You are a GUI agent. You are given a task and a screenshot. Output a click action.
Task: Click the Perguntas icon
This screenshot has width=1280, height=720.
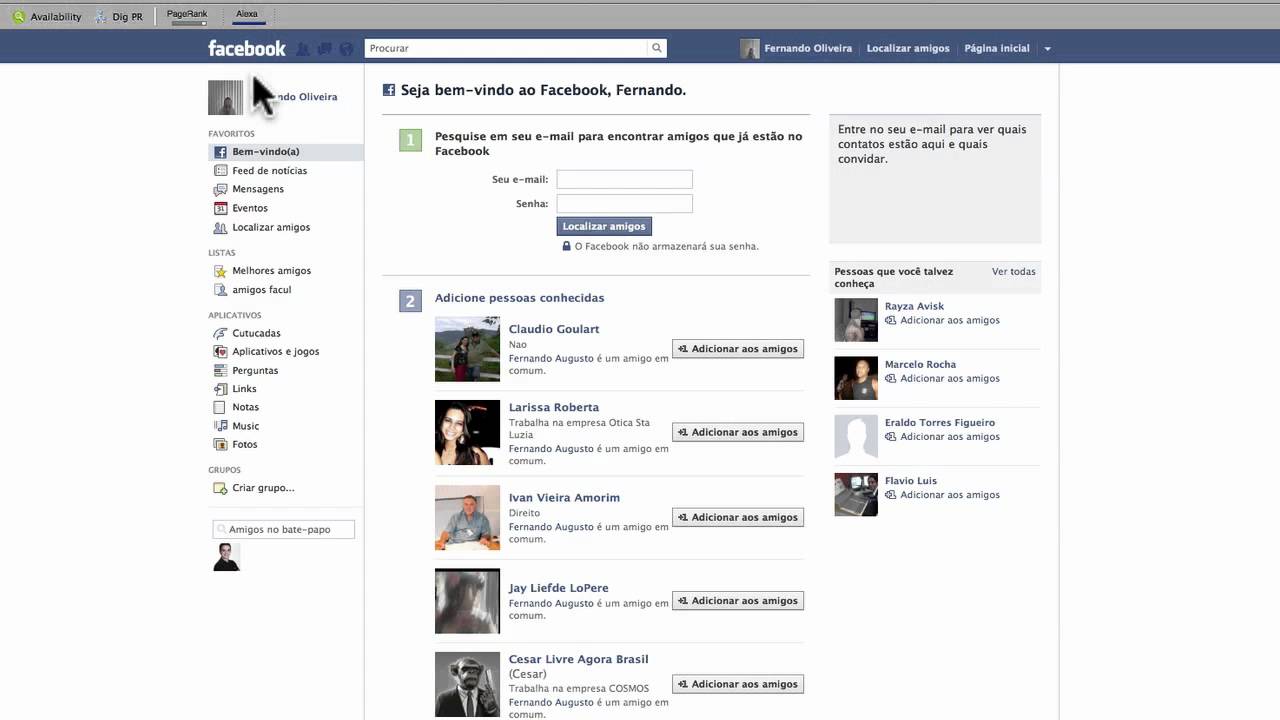[x=221, y=370]
